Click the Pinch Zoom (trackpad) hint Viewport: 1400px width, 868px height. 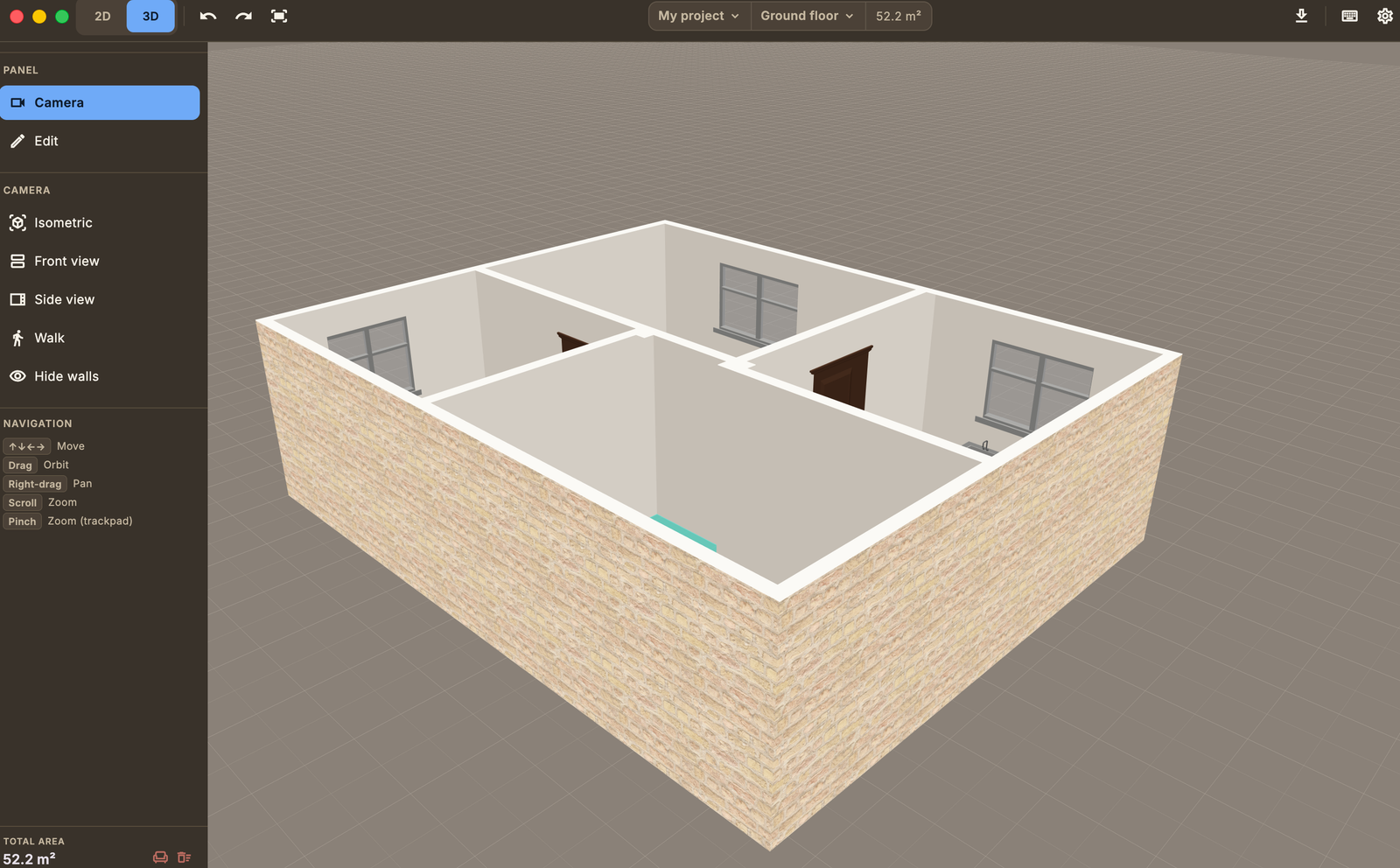tap(68, 521)
